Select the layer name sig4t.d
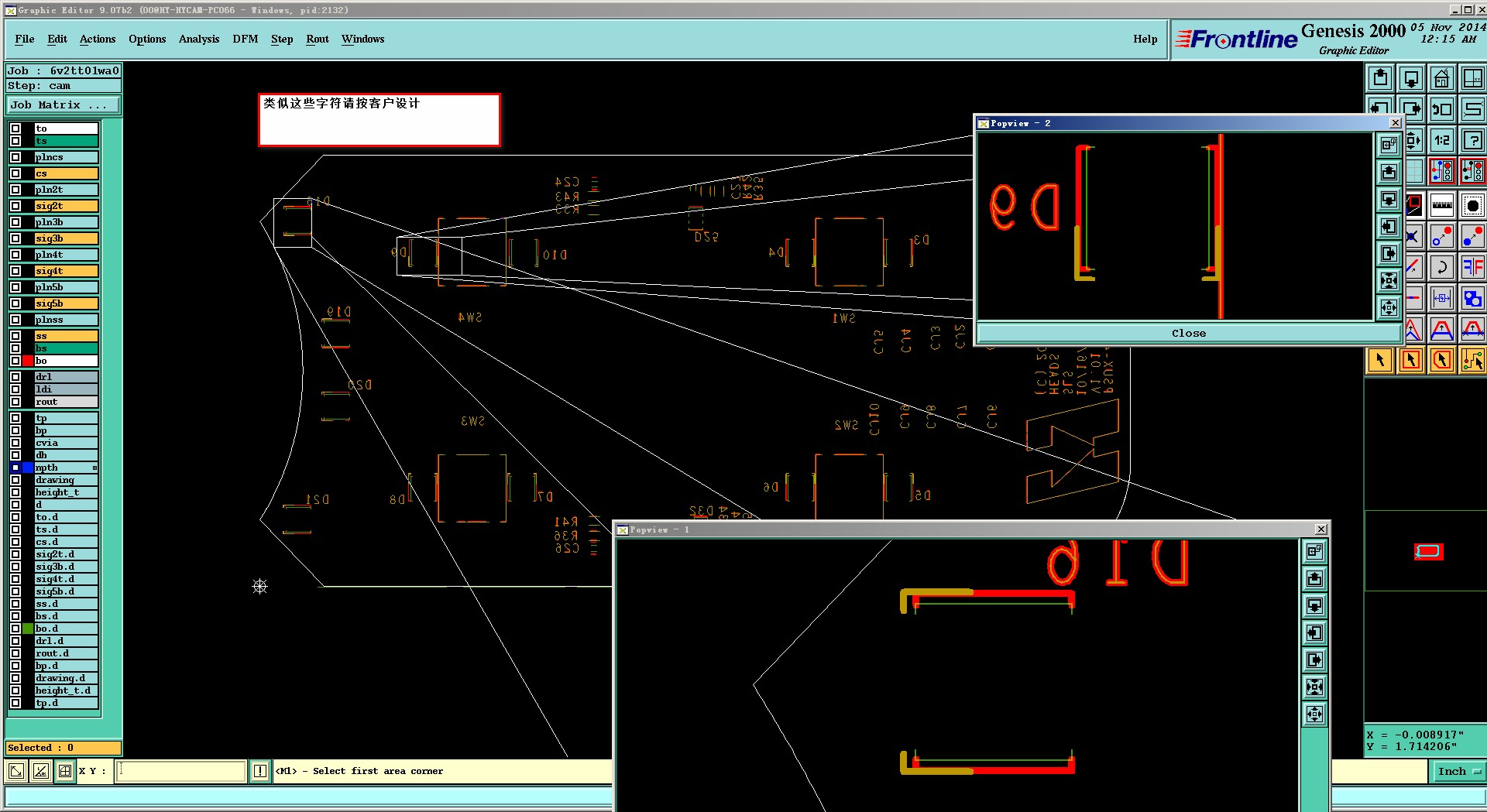Image resolution: width=1487 pixels, height=812 pixels. point(66,579)
